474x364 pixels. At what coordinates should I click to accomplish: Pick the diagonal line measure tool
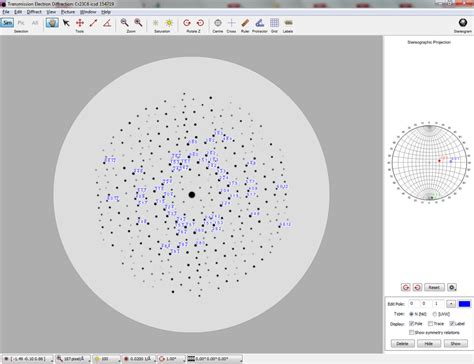click(93, 23)
